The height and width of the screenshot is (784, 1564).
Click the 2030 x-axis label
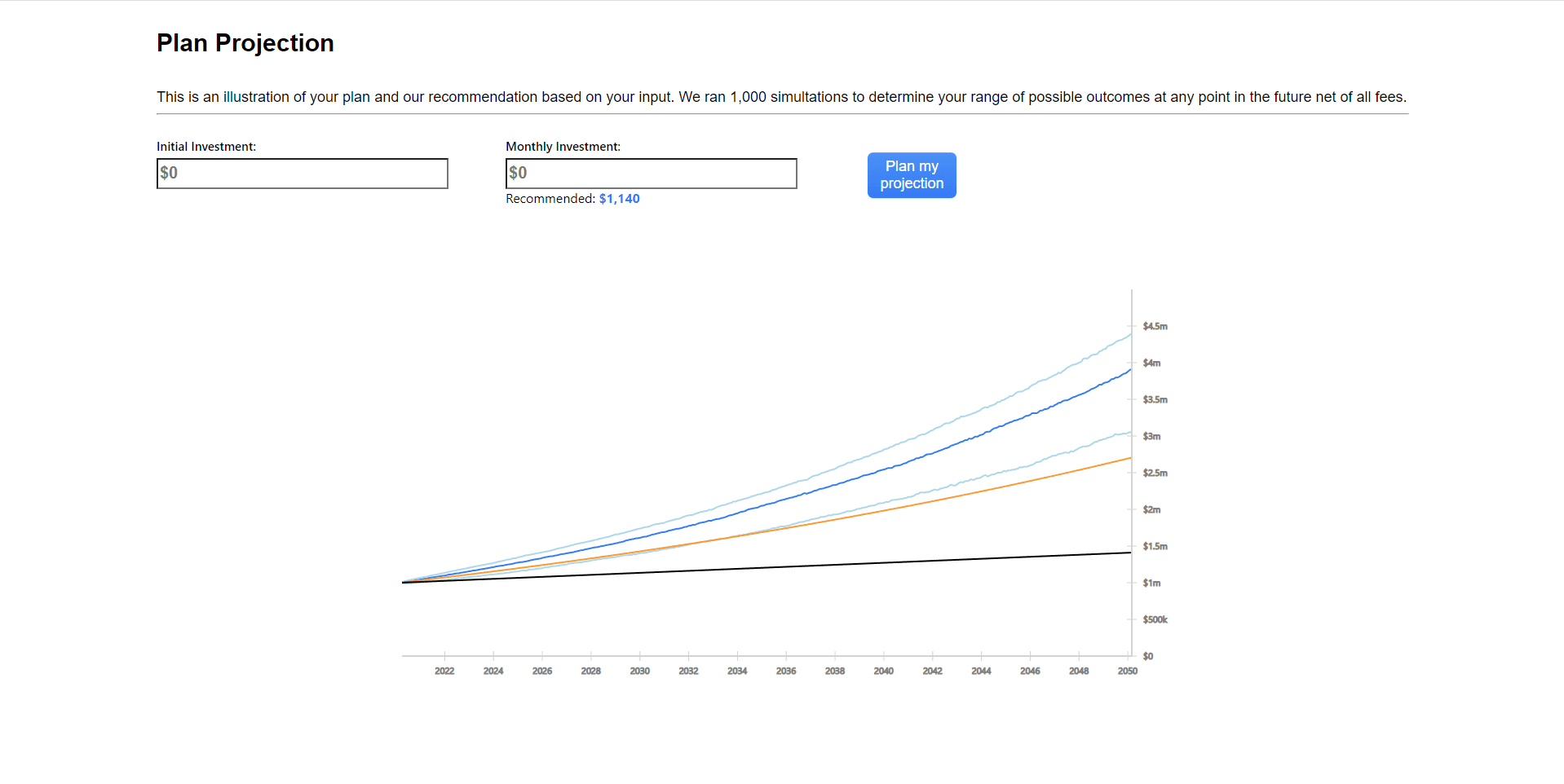tap(640, 671)
